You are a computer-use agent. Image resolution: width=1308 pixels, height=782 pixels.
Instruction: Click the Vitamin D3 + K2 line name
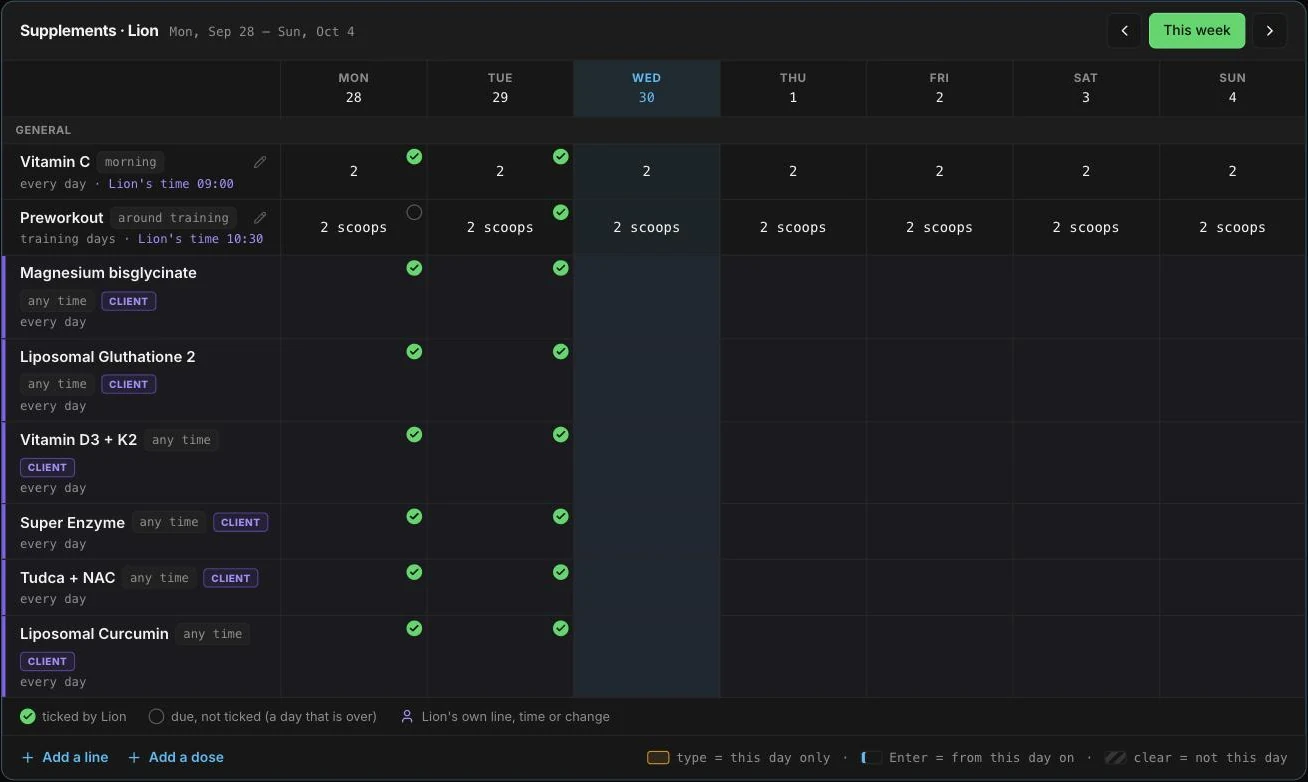pyautogui.click(x=78, y=440)
